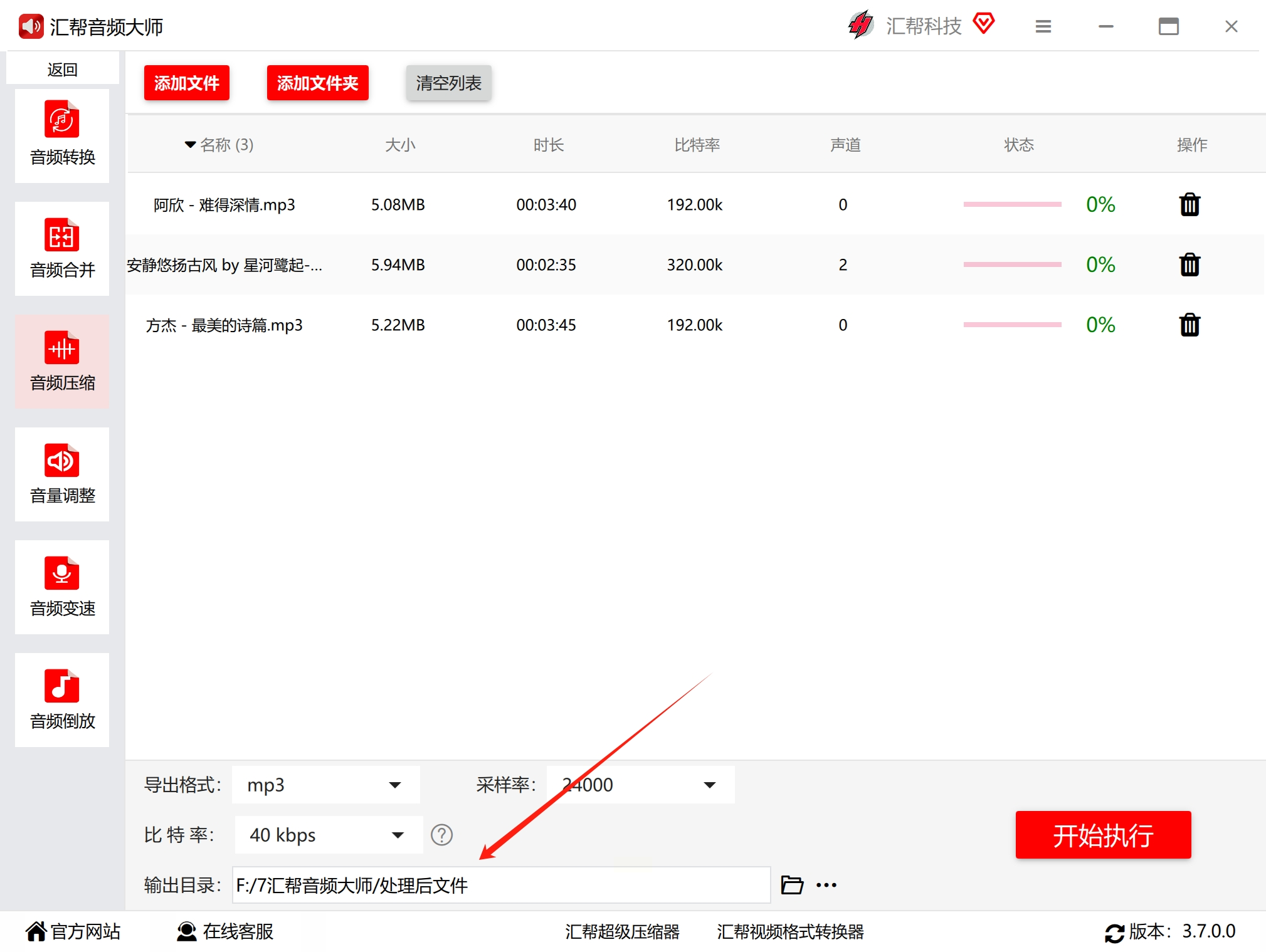Click the 大小 column header
This screenshot has width=1266, height=952.
click(400, 145)
